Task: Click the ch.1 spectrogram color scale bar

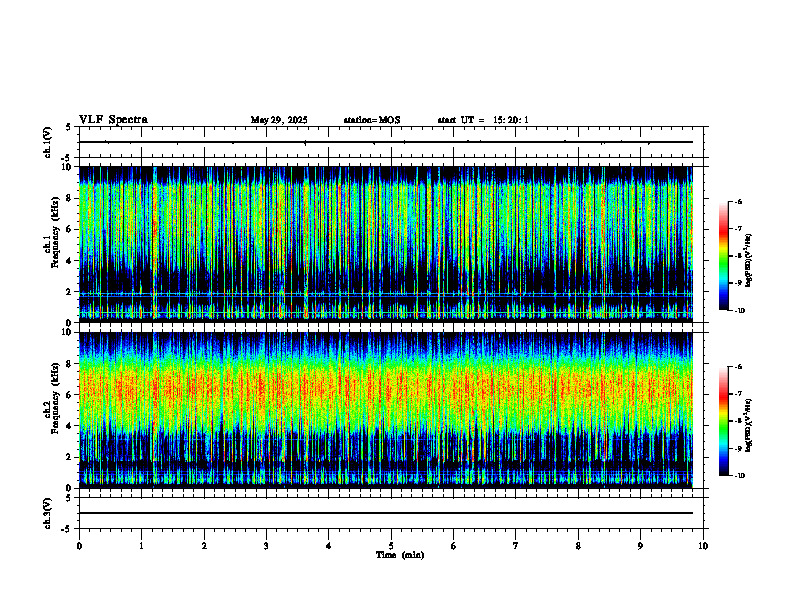Action: click(723, 256)
